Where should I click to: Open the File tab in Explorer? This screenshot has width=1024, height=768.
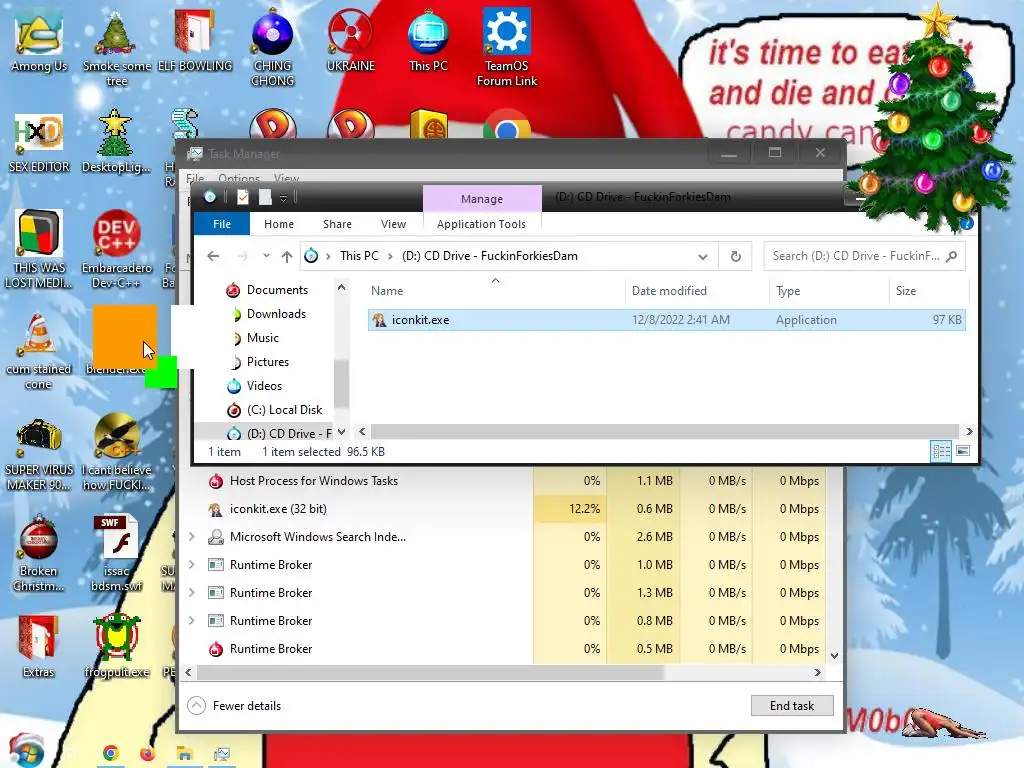(x=221, y=224)
